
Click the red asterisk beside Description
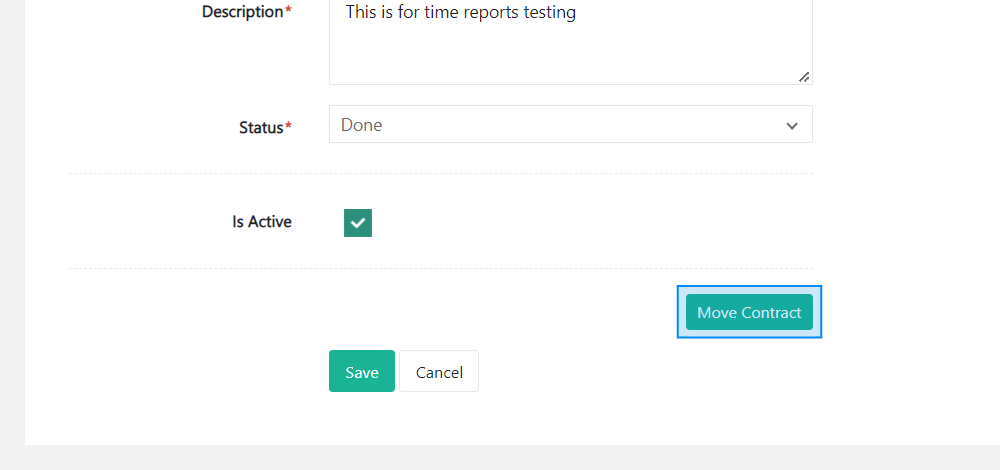(x=289, y=11)
